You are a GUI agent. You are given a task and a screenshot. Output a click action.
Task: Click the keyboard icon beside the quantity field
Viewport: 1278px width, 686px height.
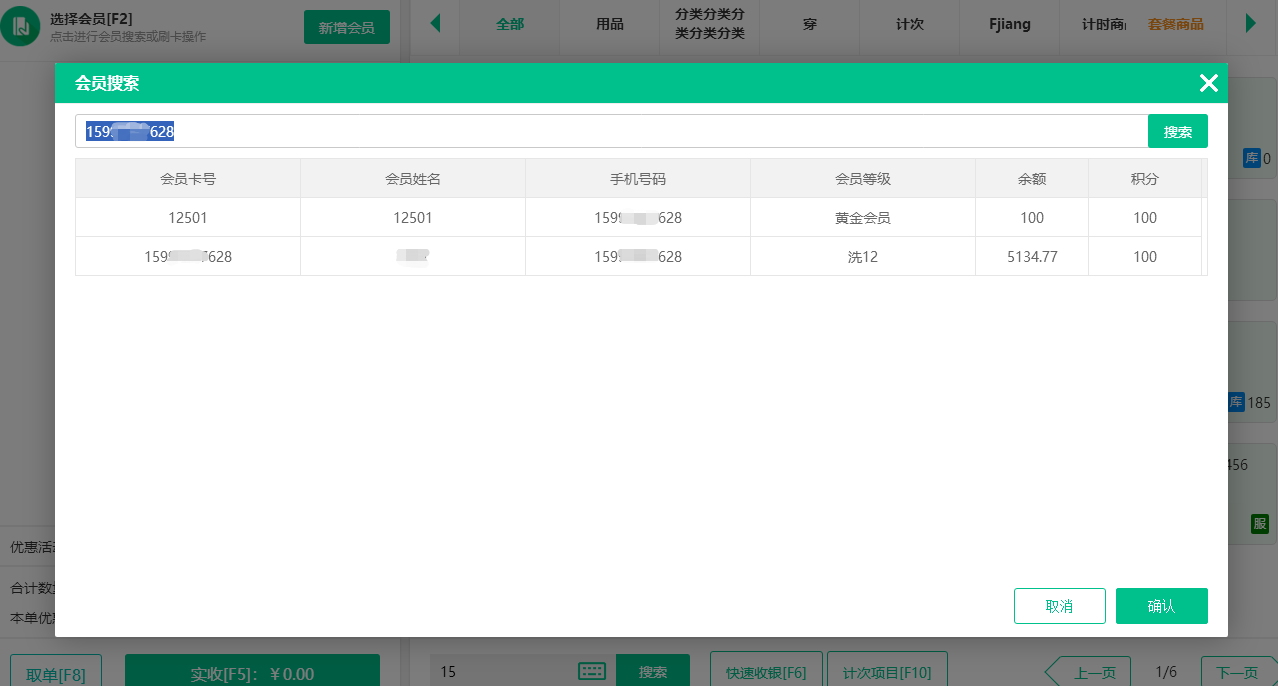click(594, 672)
